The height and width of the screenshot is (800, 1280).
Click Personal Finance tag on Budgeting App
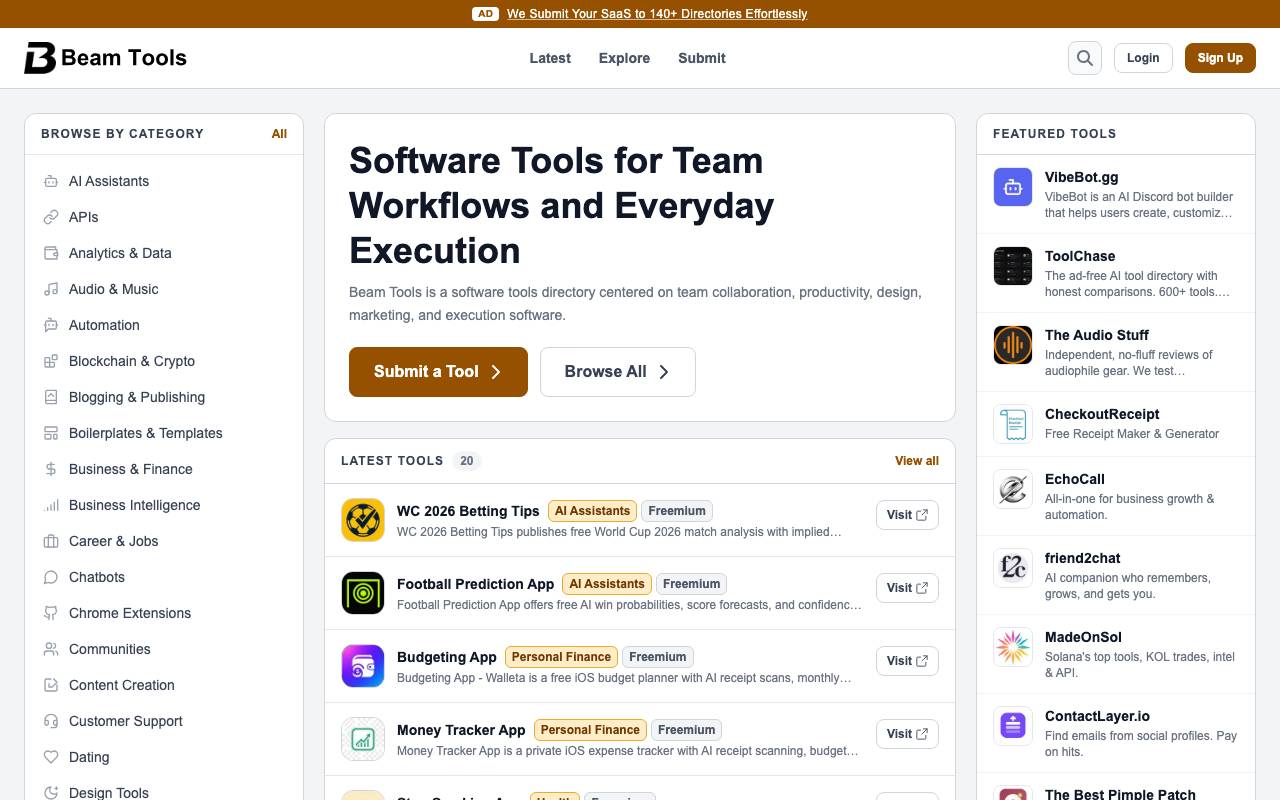click(x=561, y=657)
